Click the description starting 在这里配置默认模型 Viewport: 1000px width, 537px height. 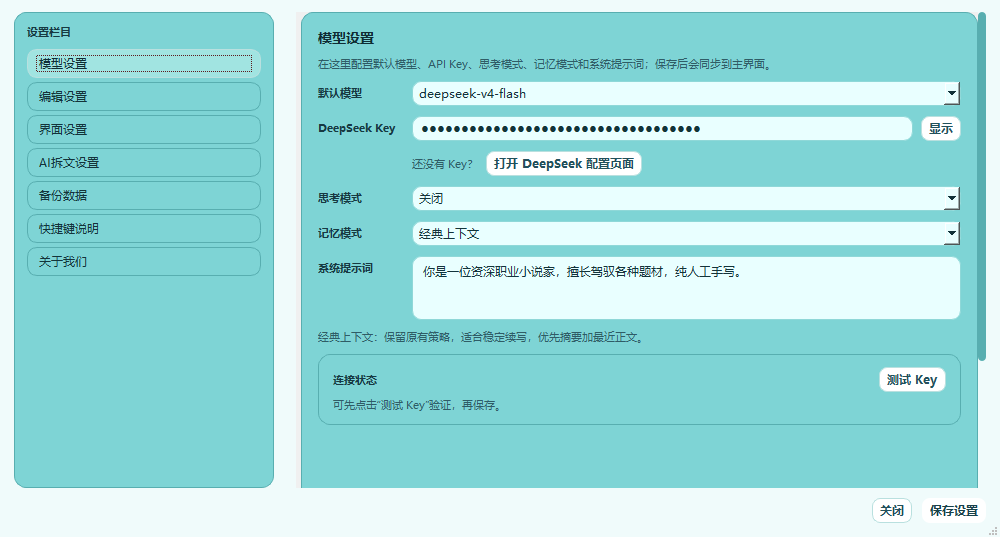click(546, 64)
